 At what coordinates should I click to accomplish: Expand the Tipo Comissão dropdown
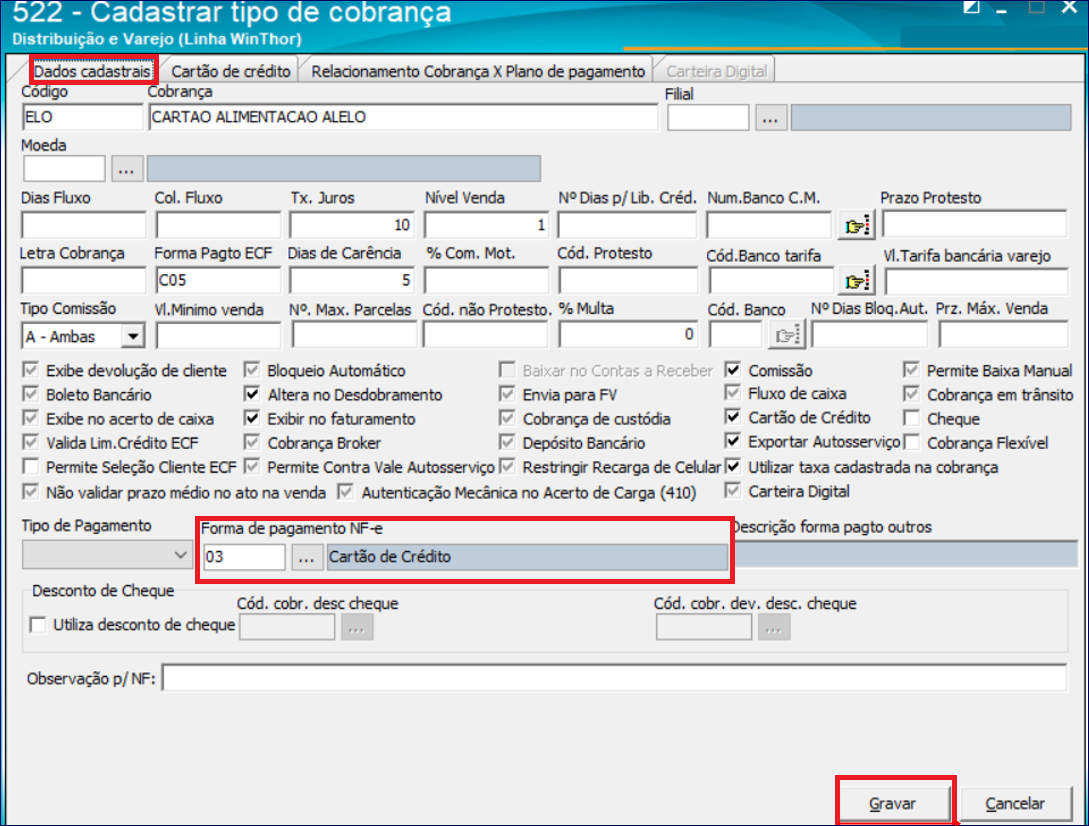132,336
